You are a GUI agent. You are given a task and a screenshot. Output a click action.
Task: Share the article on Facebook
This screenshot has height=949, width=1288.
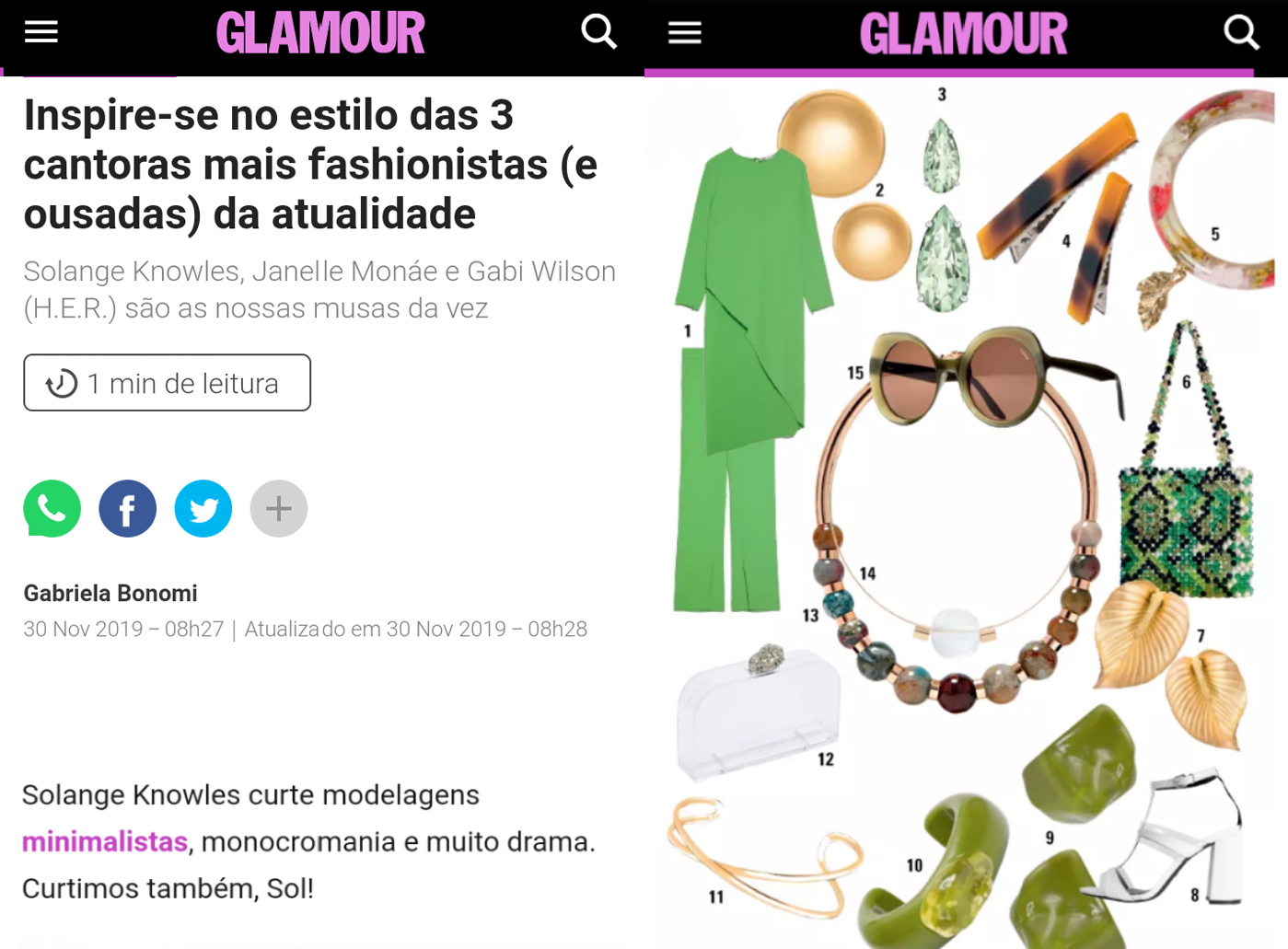click(x=128, y=508)
